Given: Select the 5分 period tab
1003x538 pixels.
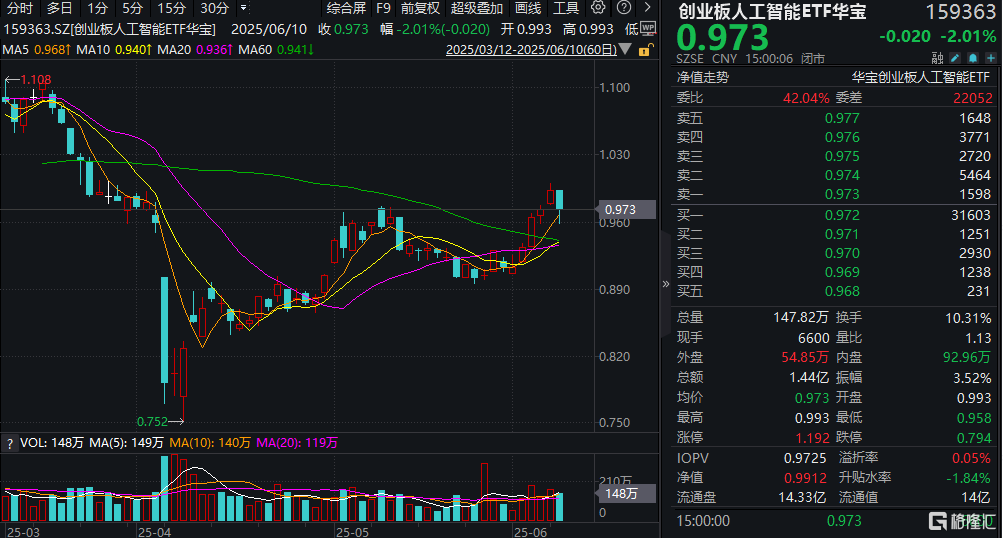Looking at the screenshot, I should click(132, 8).
